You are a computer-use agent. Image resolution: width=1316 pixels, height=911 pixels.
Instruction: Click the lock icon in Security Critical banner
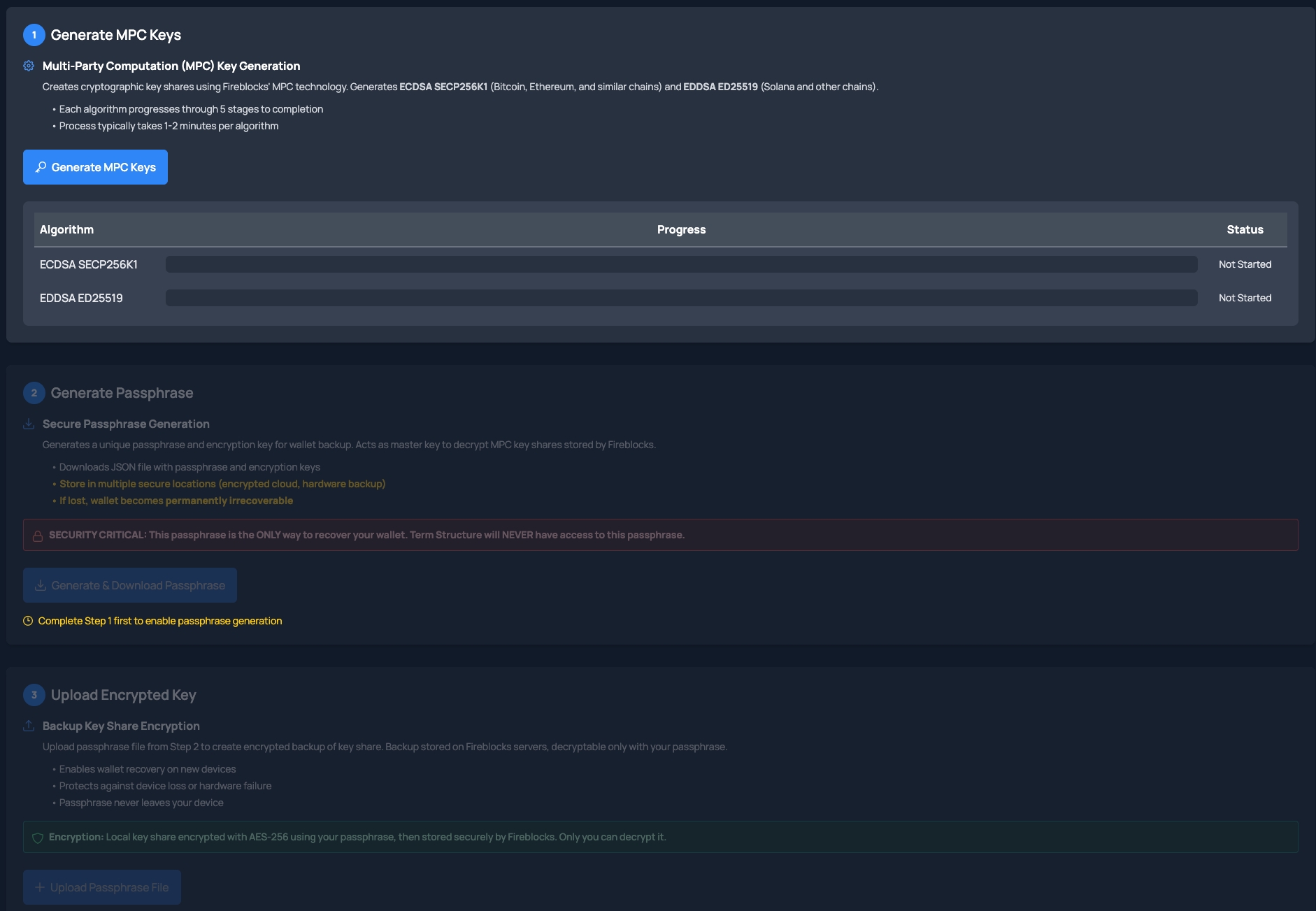[x=38, y=536]
